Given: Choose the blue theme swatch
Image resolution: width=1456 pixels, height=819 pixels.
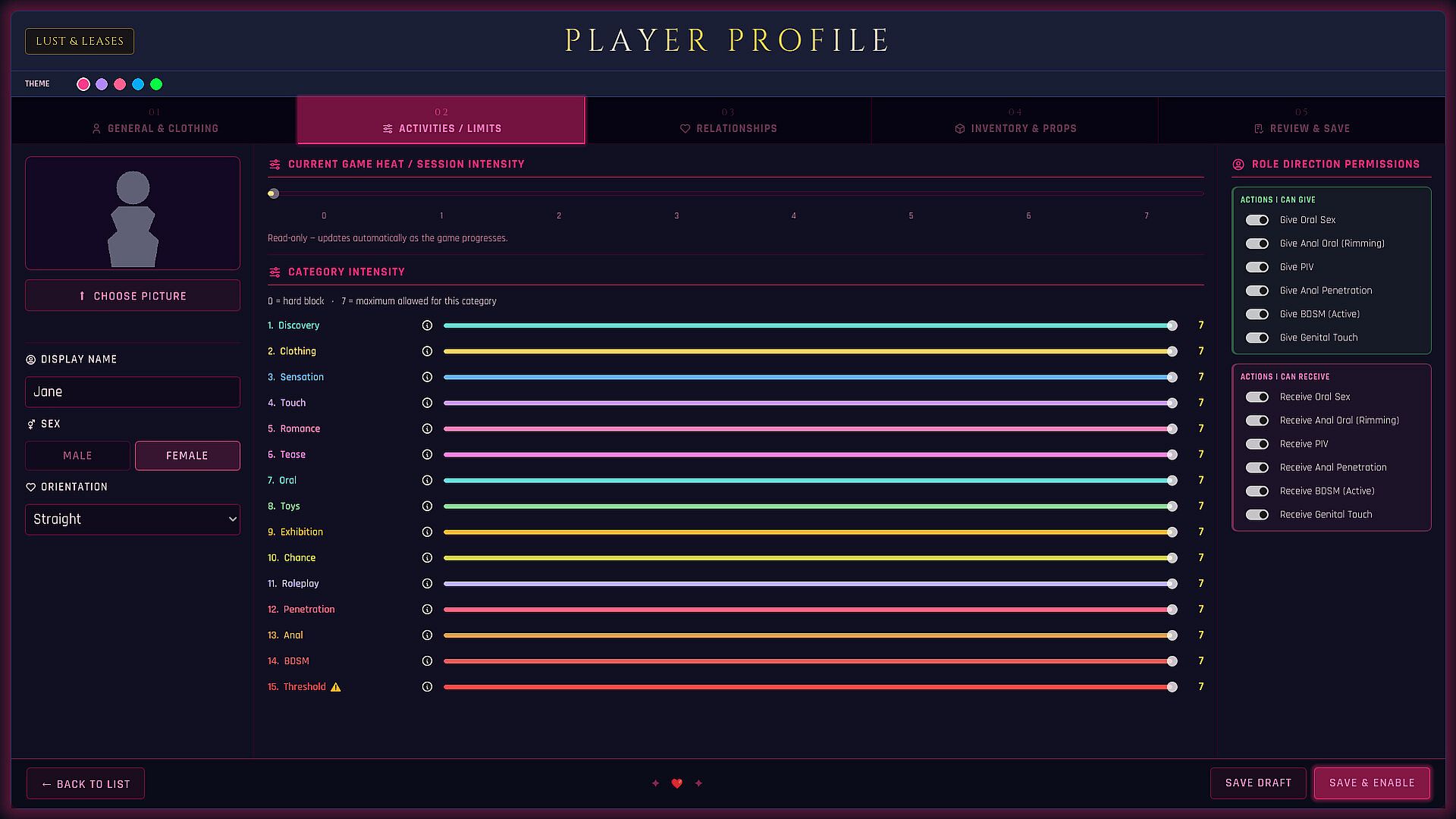Looking at the screenshot, I should point(138,84).
